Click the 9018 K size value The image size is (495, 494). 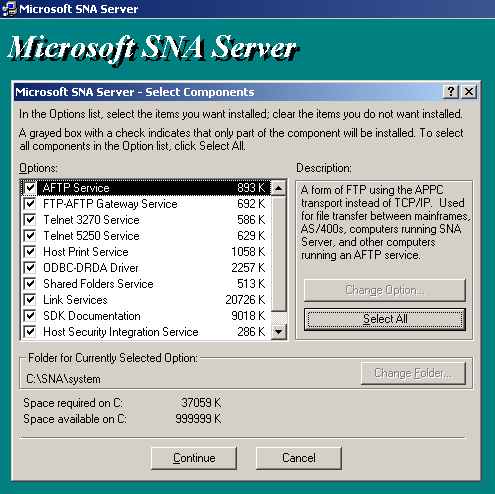(248, 316)
